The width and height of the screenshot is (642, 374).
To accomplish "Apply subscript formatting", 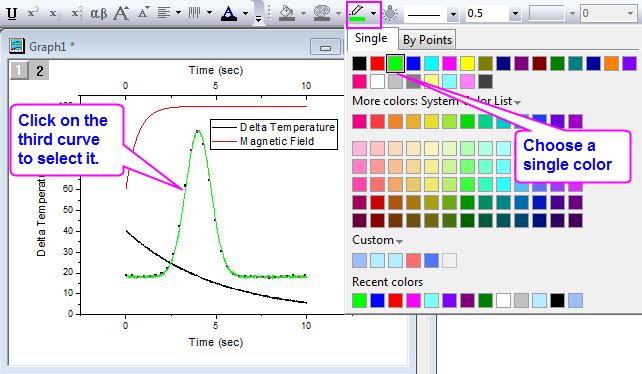I will pos(55,14).
